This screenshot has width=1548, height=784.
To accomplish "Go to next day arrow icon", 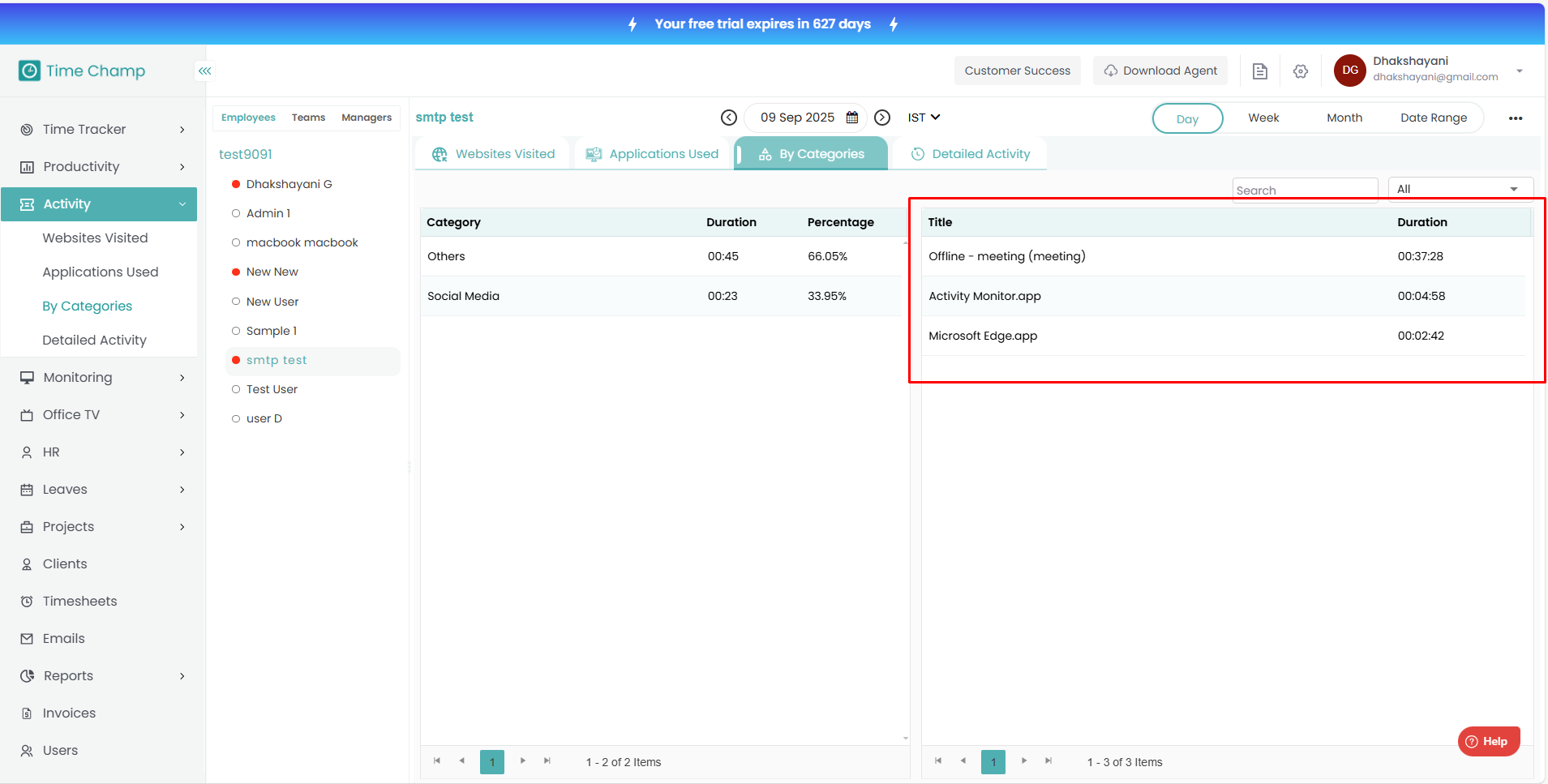I will pos(882,118).
